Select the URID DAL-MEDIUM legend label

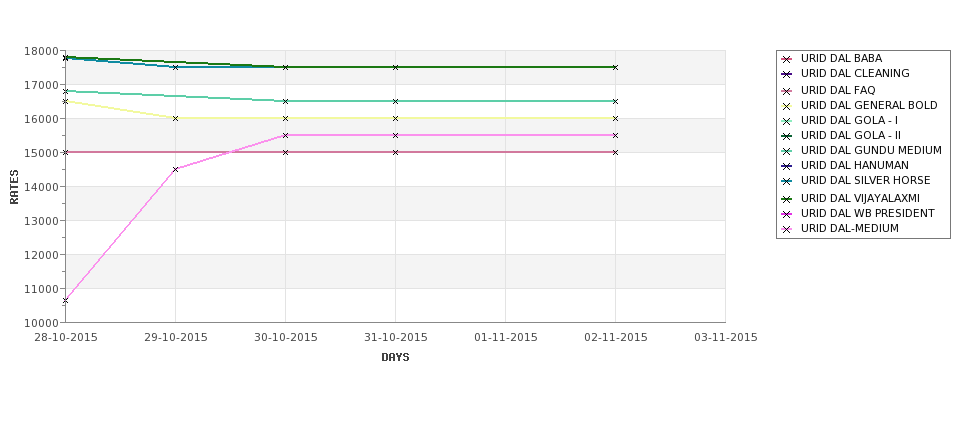849,229
